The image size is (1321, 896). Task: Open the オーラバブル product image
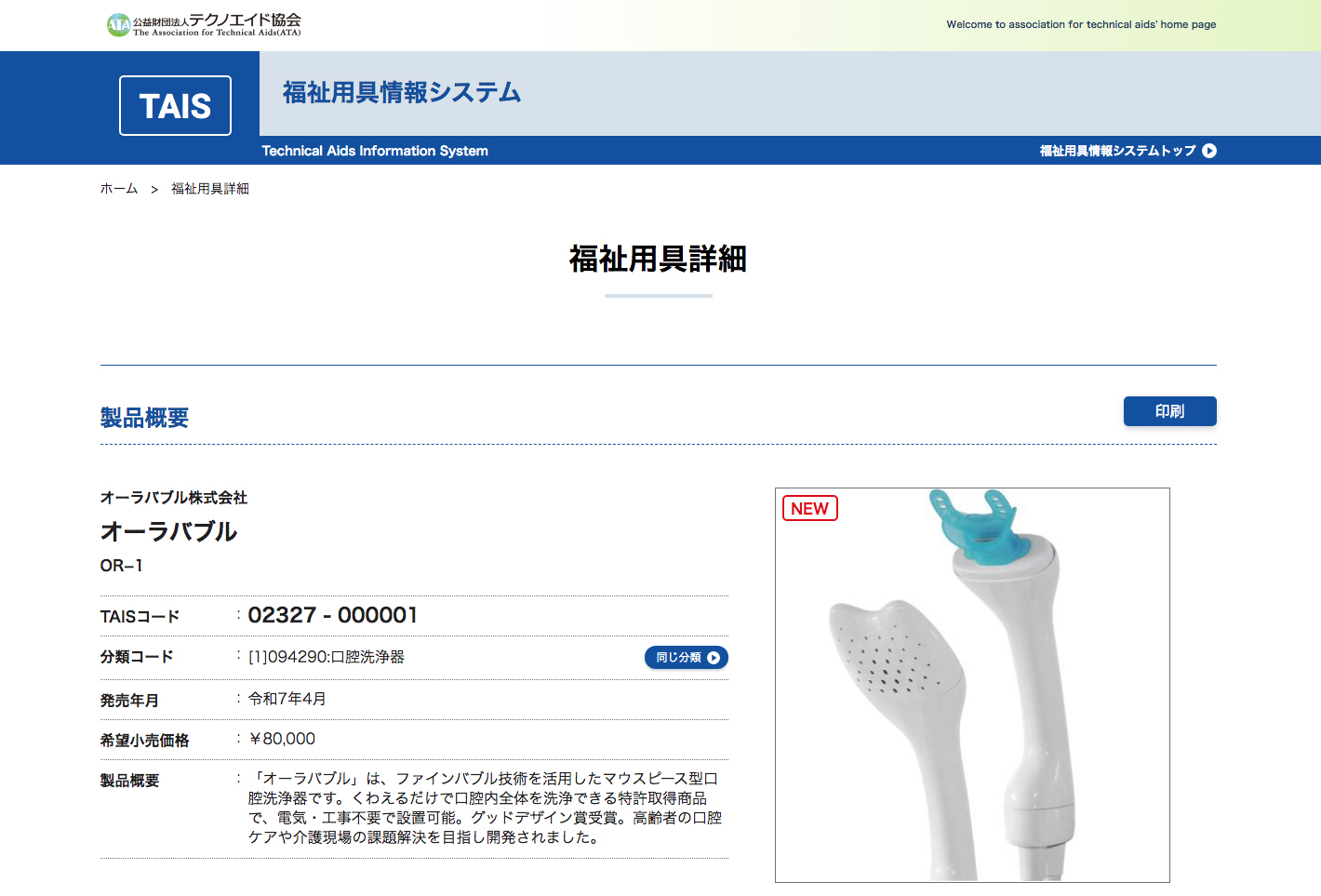972,685
